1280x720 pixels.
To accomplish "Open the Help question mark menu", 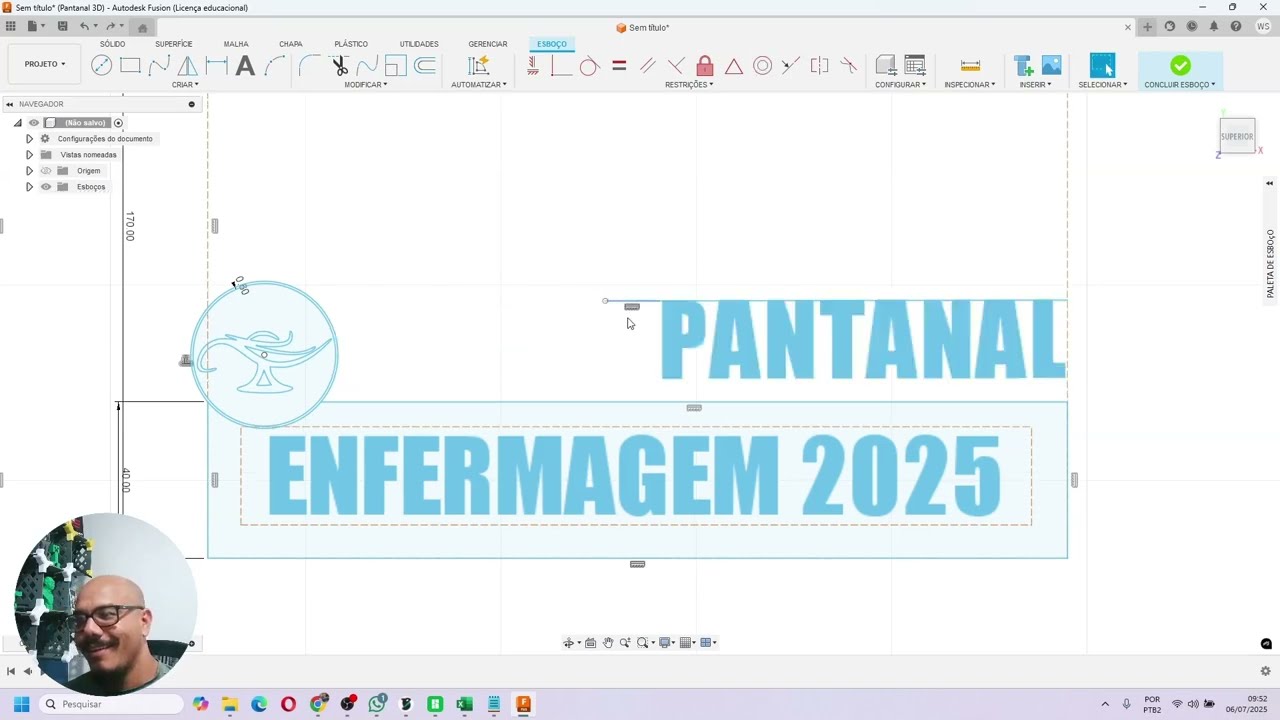I will pos(1236,27).
